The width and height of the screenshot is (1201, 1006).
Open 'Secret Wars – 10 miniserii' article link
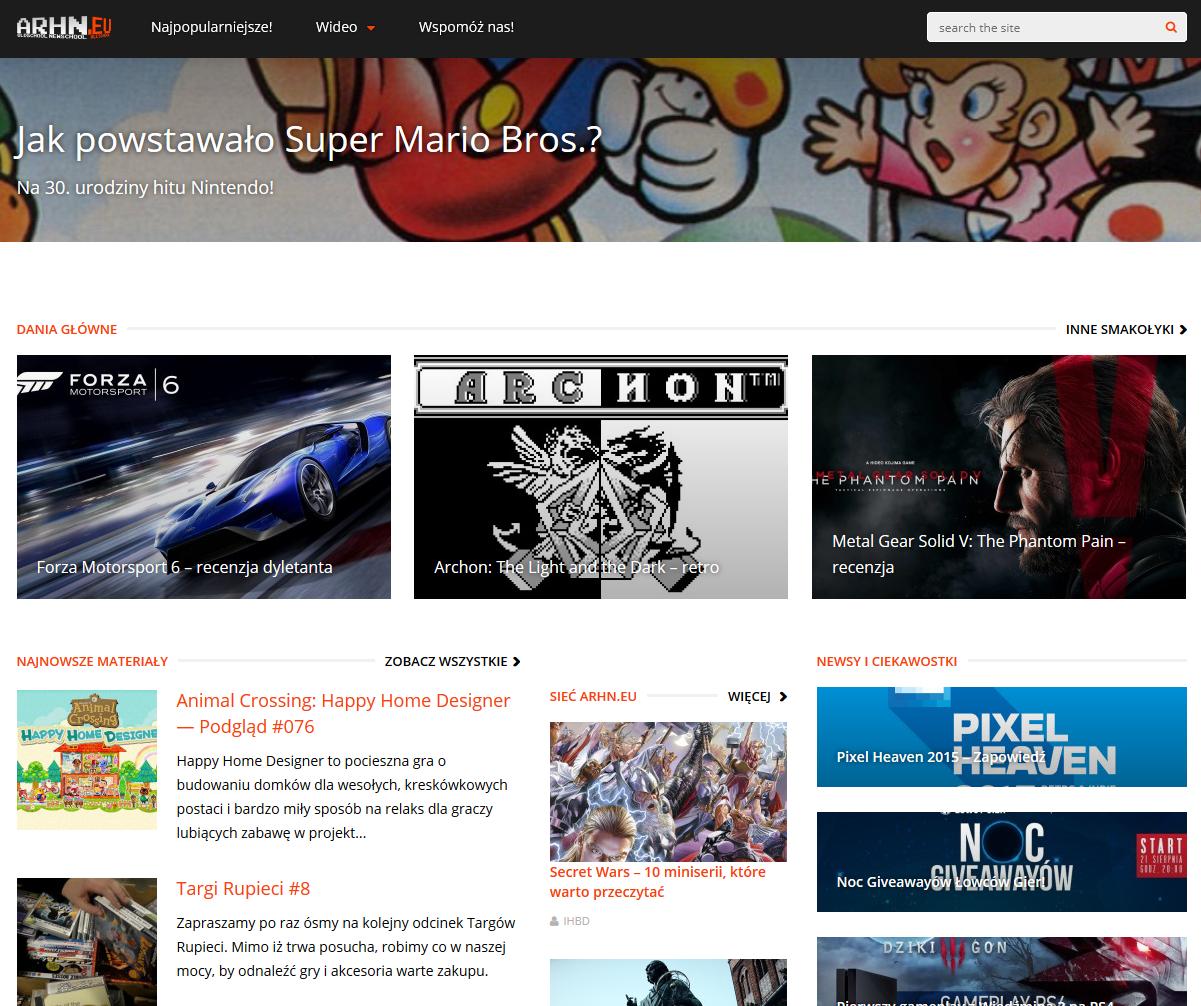pyautogui.click(x=657, y=881)
